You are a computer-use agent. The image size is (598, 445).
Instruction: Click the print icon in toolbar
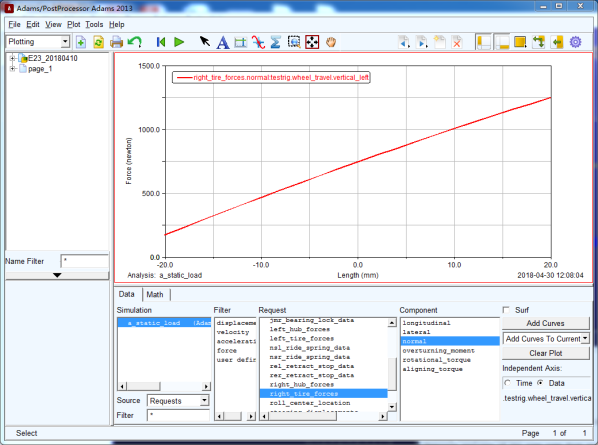click(x=116, y=42)
